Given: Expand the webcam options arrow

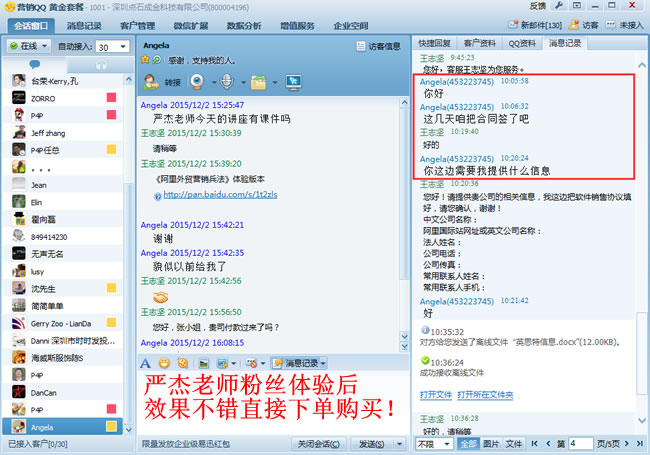Looking at the screenshot, I should [214, 82].
